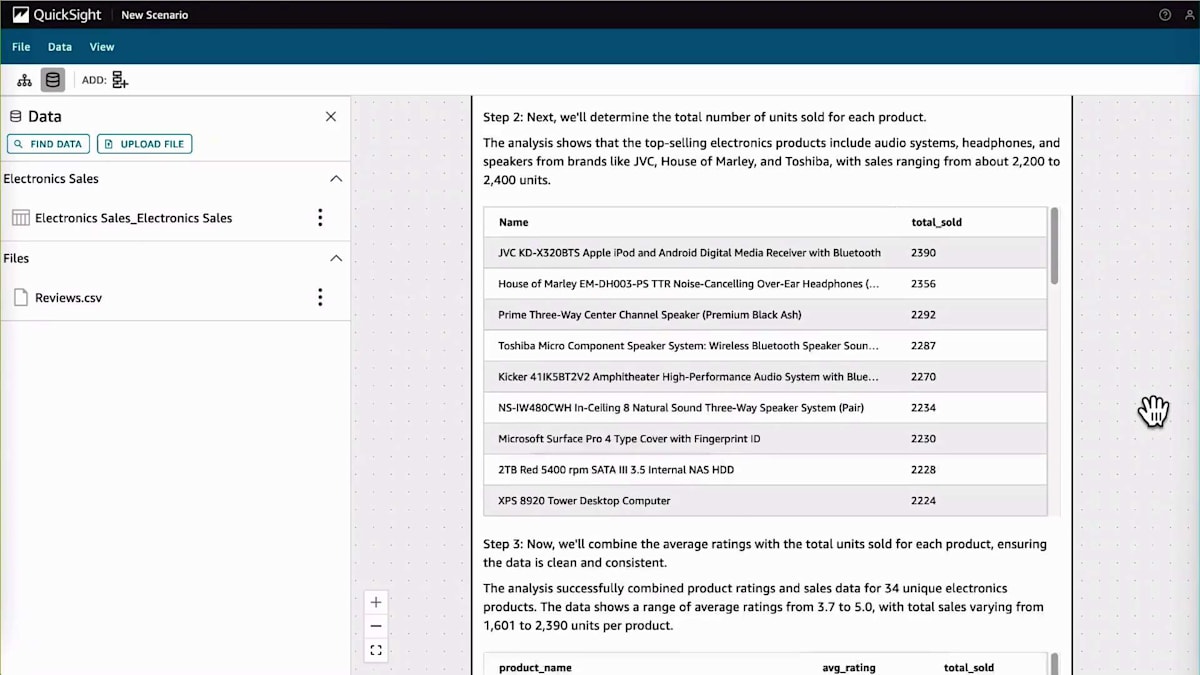This screenshot has width=1200, height=675.
Task: Open options menu for Reviews.csv
Action: click(x=320, y=297)
